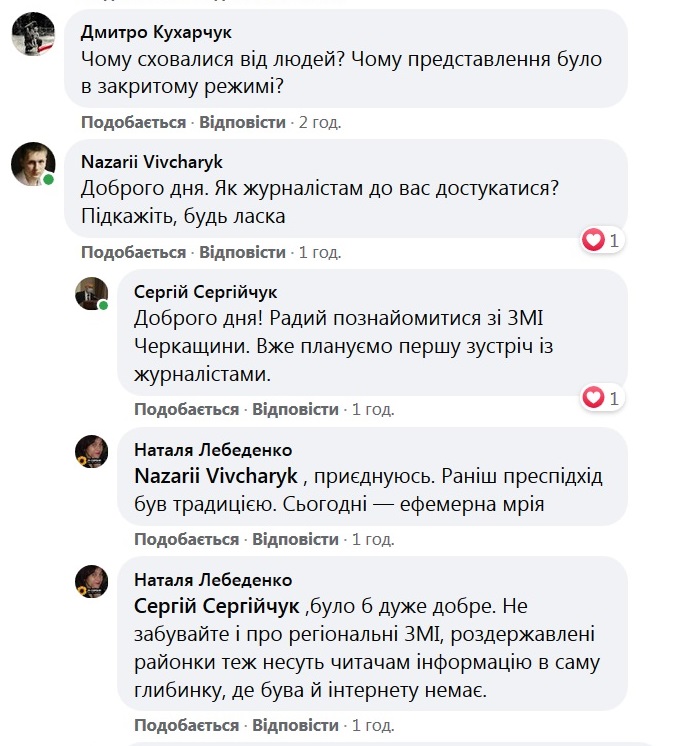The image size is (677, 746).
Task: Open the Nazarii Vivcharyk mention in Наталя's reply
Action: coord(216,477)
